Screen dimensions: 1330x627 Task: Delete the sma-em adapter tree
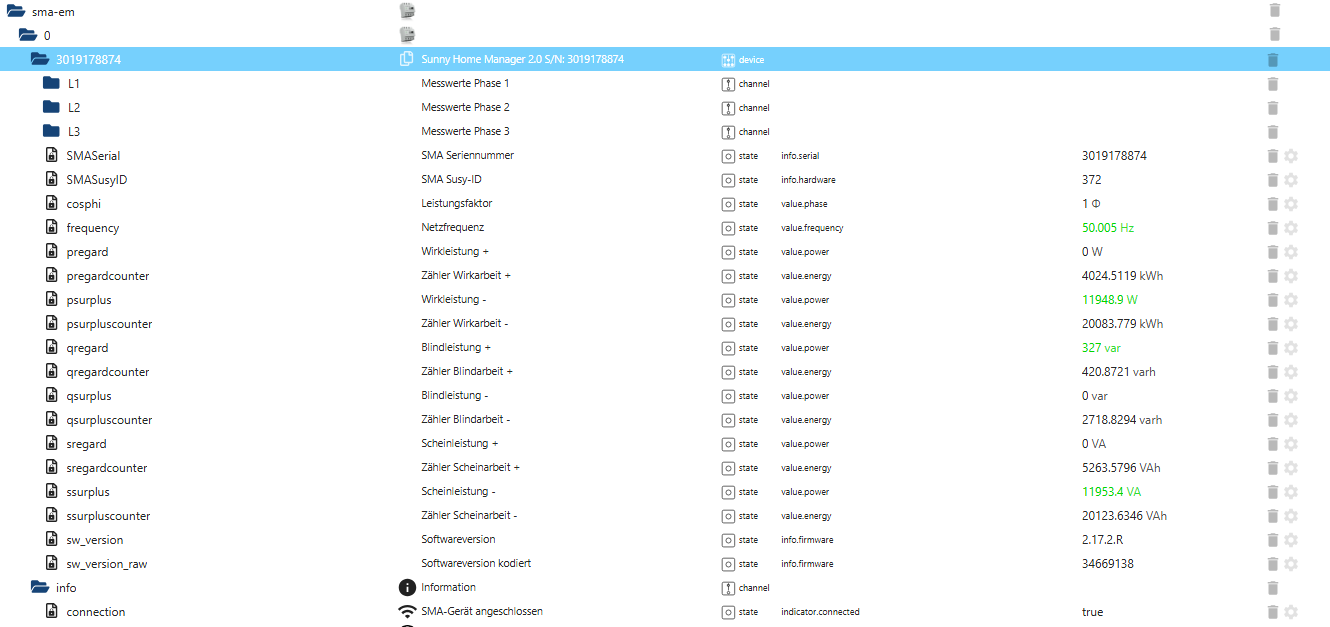pos(1273,10)
